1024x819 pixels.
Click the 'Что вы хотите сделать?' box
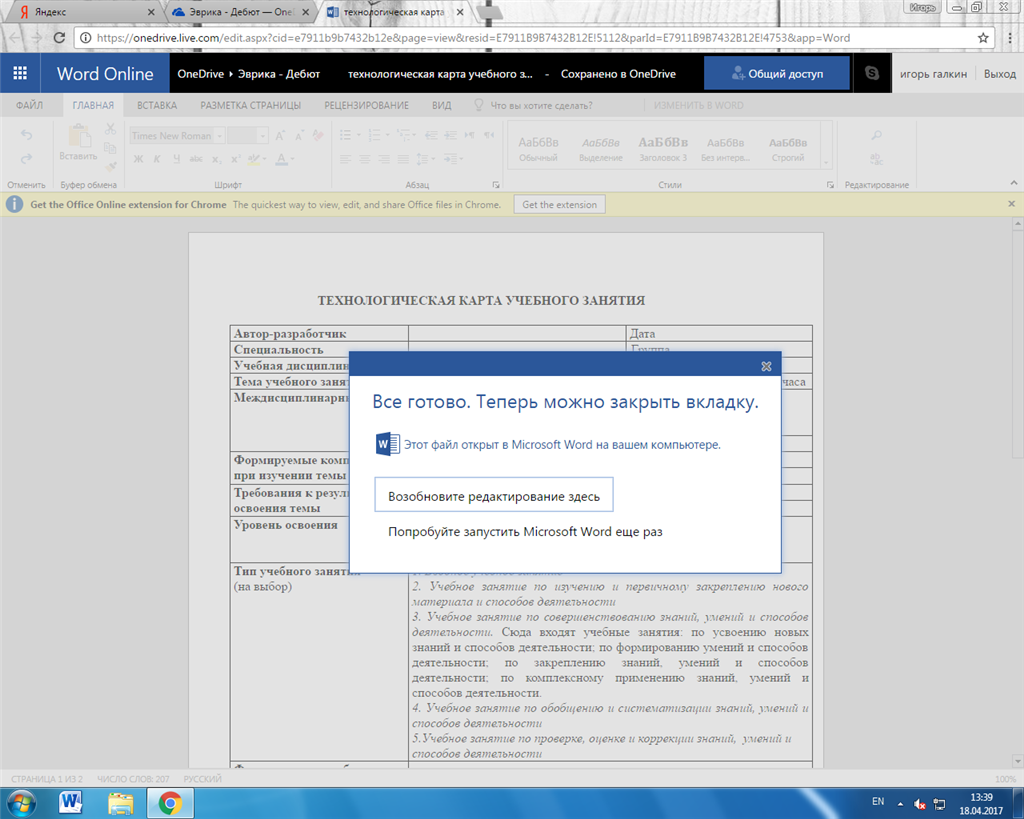[541, 105]
